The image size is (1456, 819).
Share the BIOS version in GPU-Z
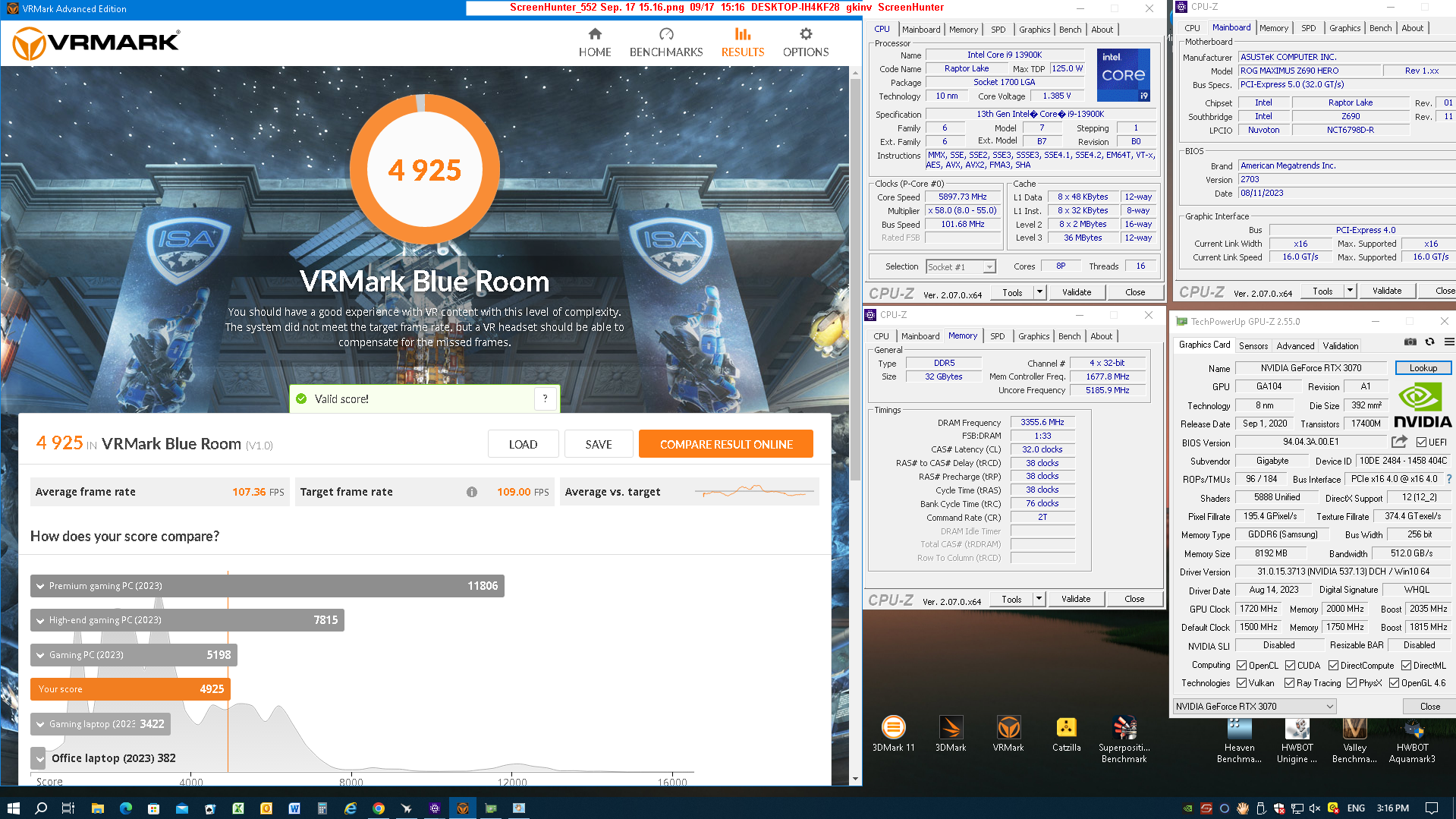click(x=1399, y=442)
